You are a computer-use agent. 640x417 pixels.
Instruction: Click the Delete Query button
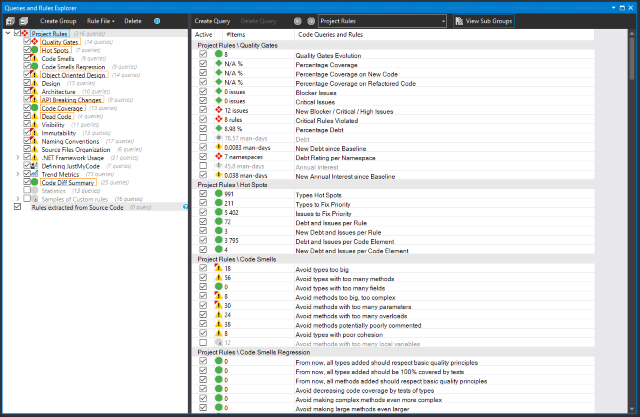[258, 21]
